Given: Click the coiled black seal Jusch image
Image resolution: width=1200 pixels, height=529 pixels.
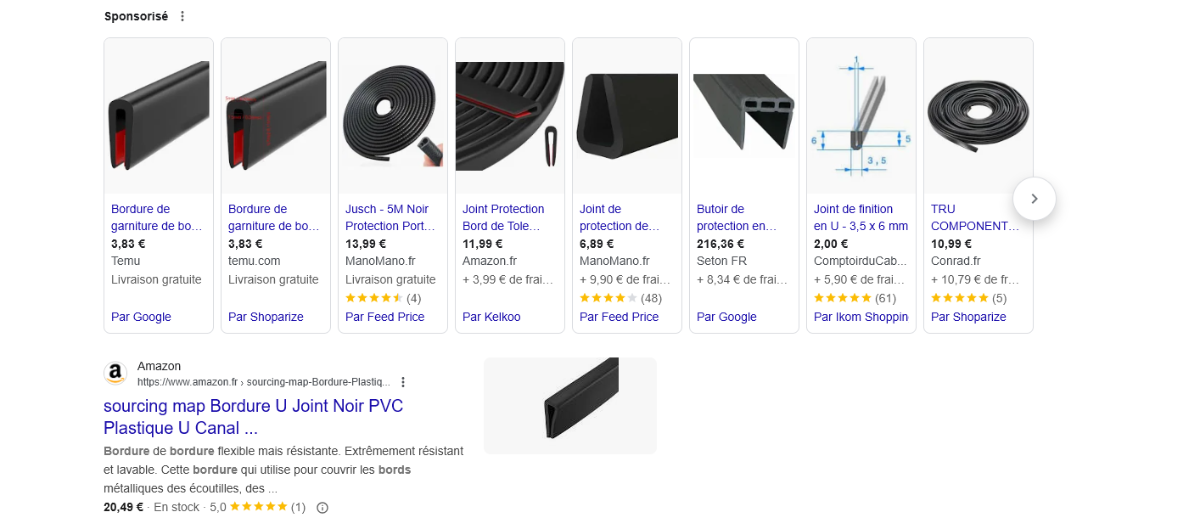Looking at the screenshot, I should (393, 116).
